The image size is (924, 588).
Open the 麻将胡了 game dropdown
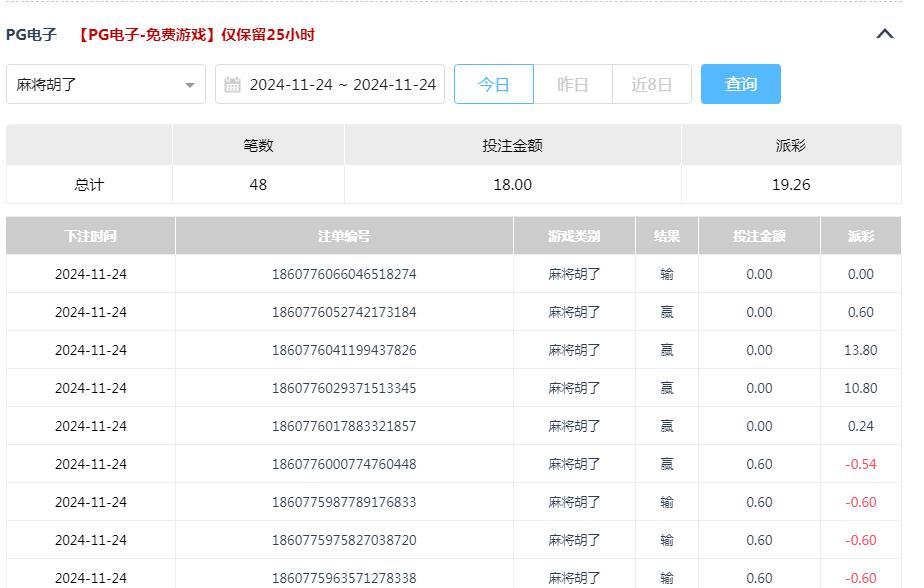105,84
